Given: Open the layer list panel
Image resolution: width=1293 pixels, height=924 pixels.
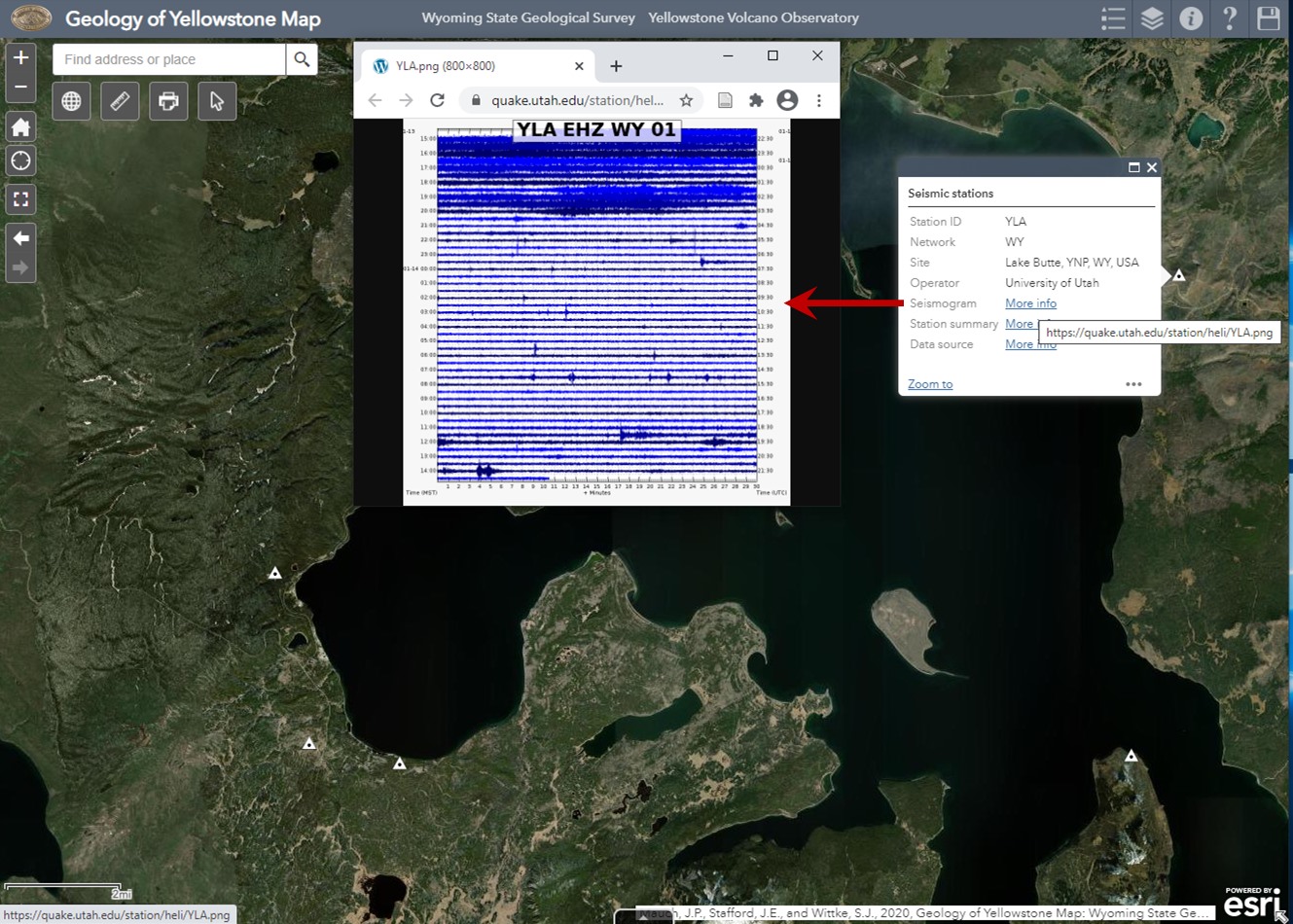Looking at the screenshot, I should [x=1152, y=18].
